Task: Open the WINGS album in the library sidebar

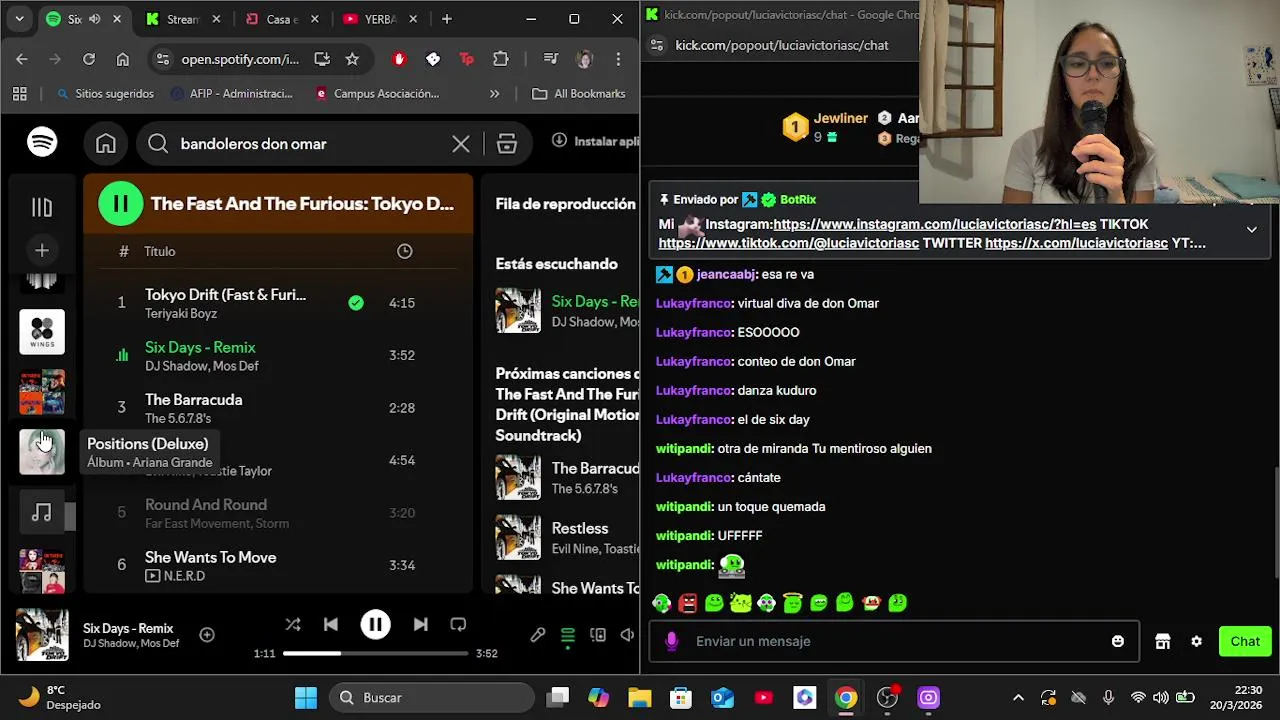Action: (x=42, y=332)
